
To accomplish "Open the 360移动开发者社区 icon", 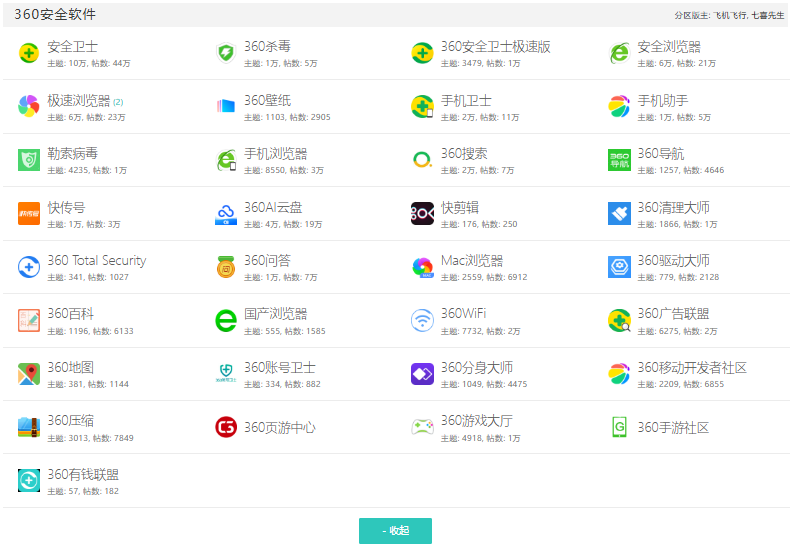I will (x=619, y=374).
